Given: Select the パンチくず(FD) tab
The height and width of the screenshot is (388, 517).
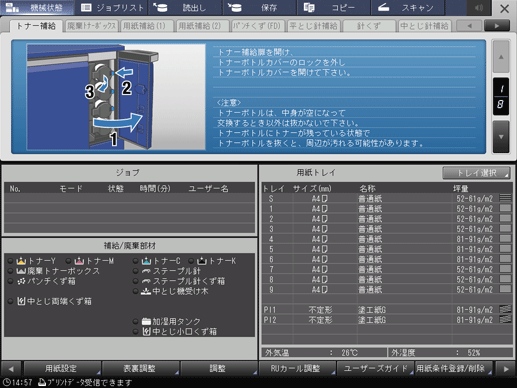Looking at the screenshot, I should [257, 26].
